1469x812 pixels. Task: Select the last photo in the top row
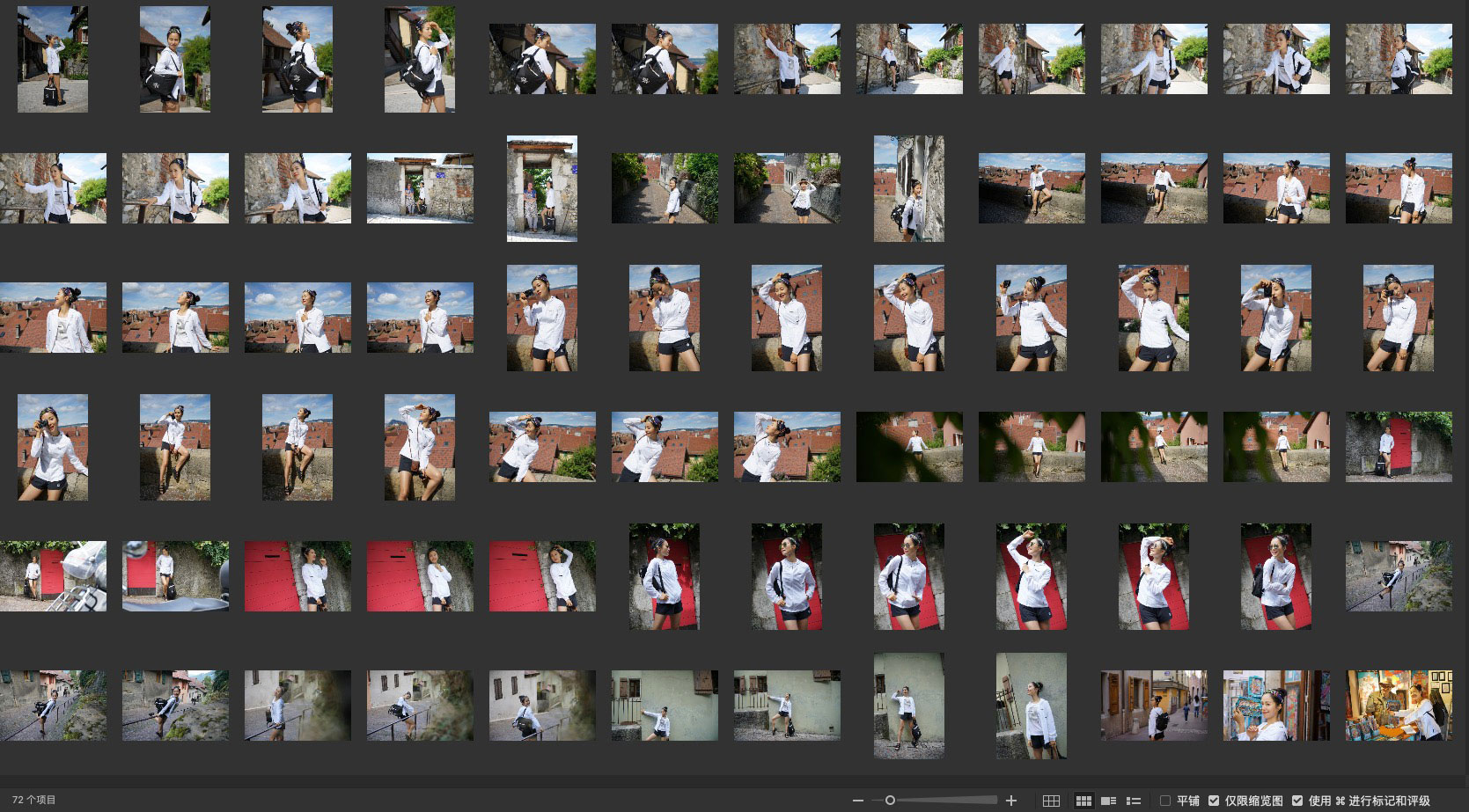(1399, 59)
